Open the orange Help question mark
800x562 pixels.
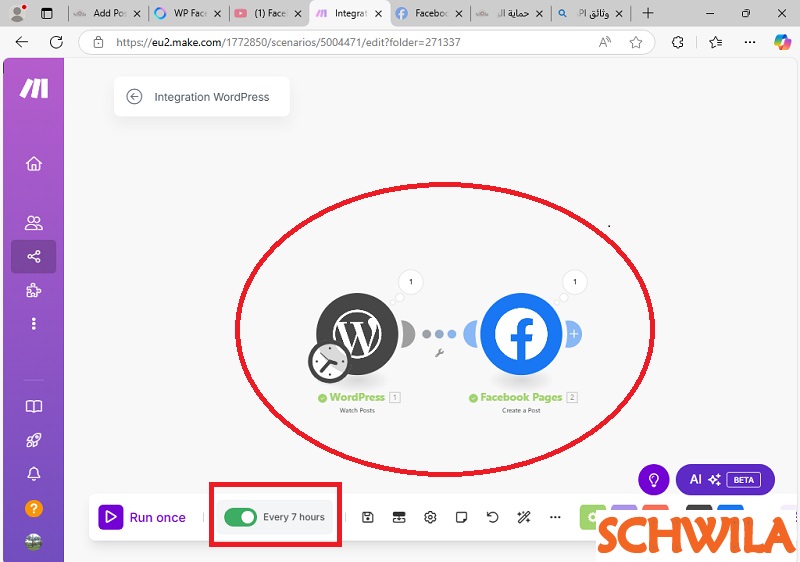[34, 508]
